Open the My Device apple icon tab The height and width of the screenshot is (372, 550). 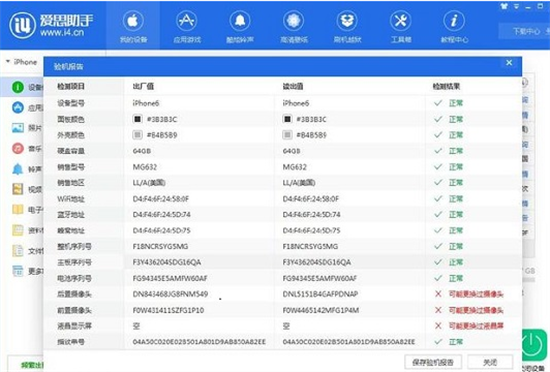(x=133, y=21)
